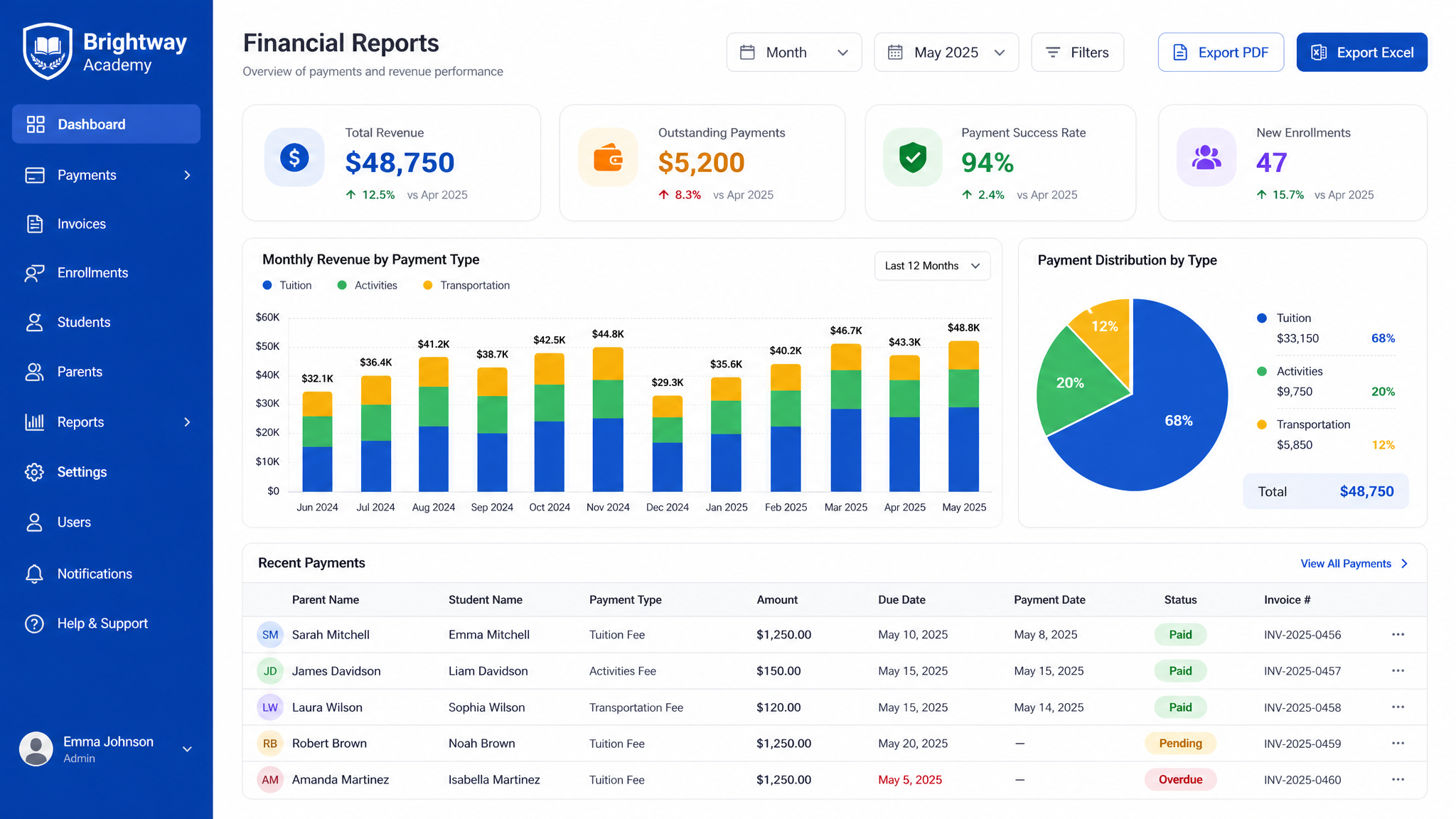The image size is (1456, 819).
Task: Click the Total Revenue dollar icon
Action: click(x=294, y=157)
